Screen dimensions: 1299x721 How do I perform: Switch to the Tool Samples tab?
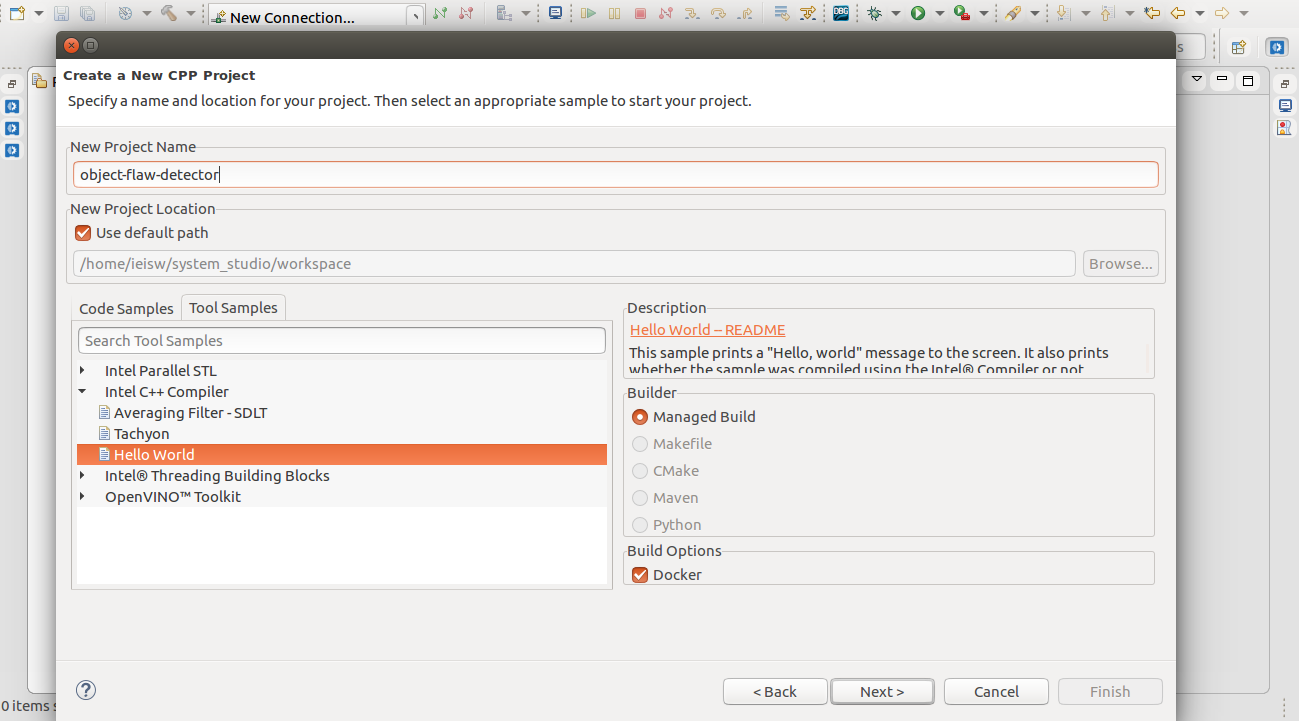click(233, 308)
